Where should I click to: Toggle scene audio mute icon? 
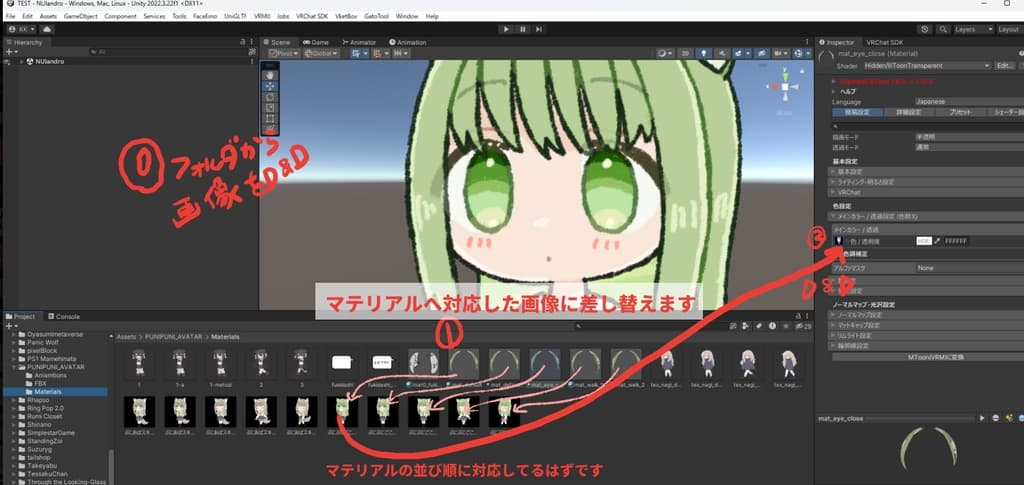(x=722, y=54)
